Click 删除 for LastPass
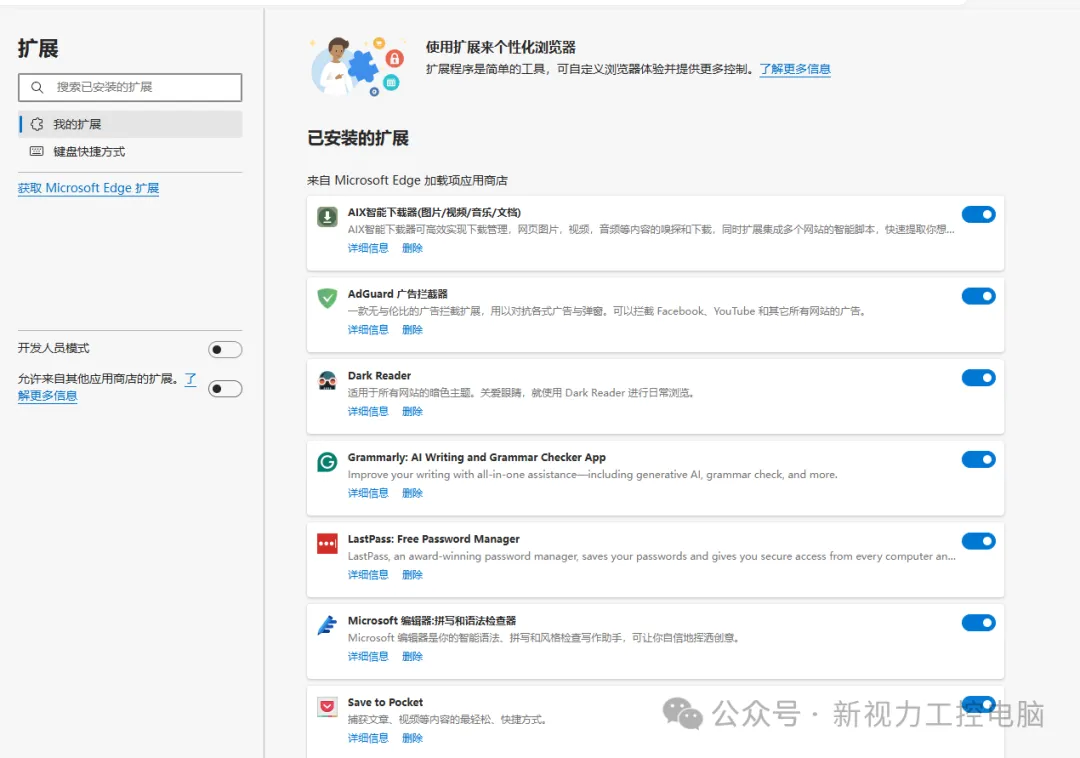1080x758 pixels. [412, 574]
